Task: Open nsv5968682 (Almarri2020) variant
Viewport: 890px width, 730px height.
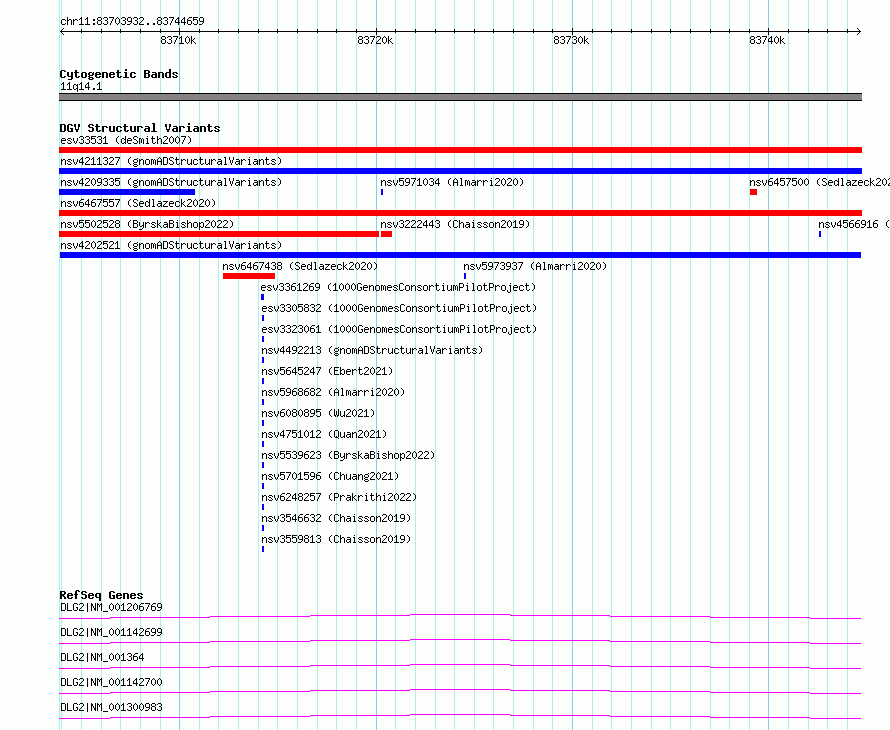Action: point(333,392)
